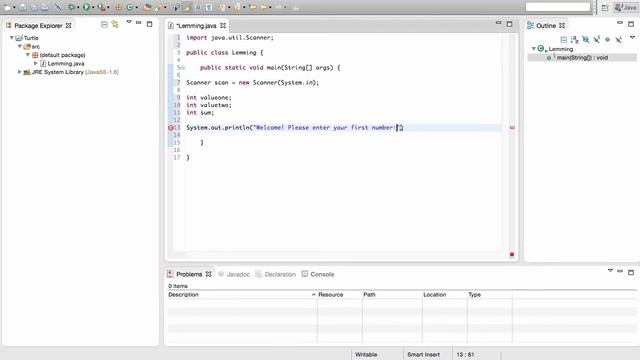The height and width of the screenshot is (360, 640).
Task: Click the Open Type toolbar icon
Action: tap(147, 7)
